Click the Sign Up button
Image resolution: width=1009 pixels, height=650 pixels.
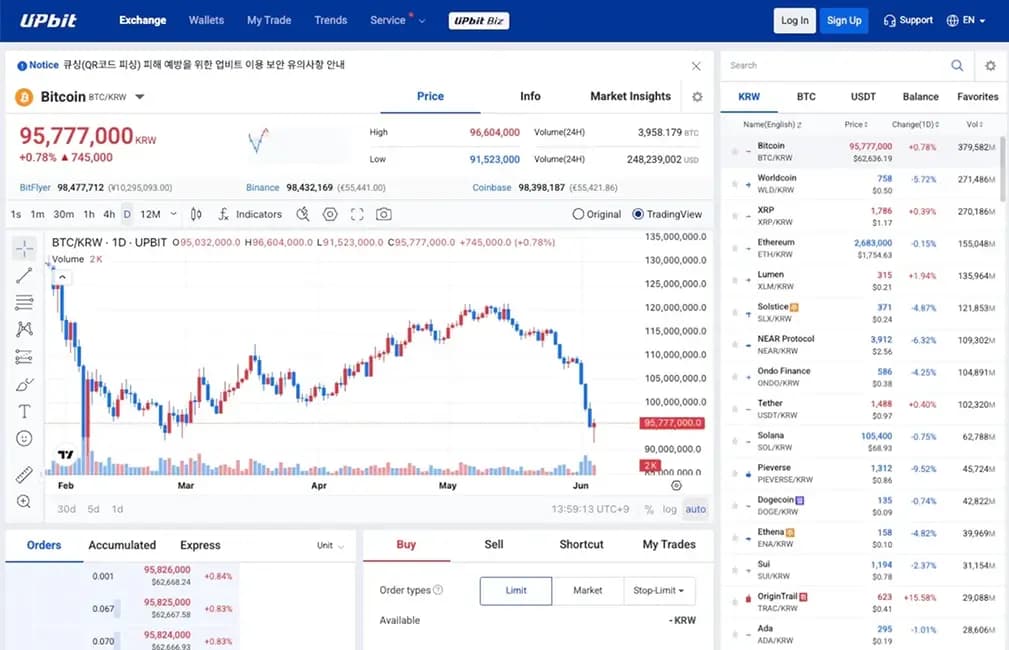(844, 21)
